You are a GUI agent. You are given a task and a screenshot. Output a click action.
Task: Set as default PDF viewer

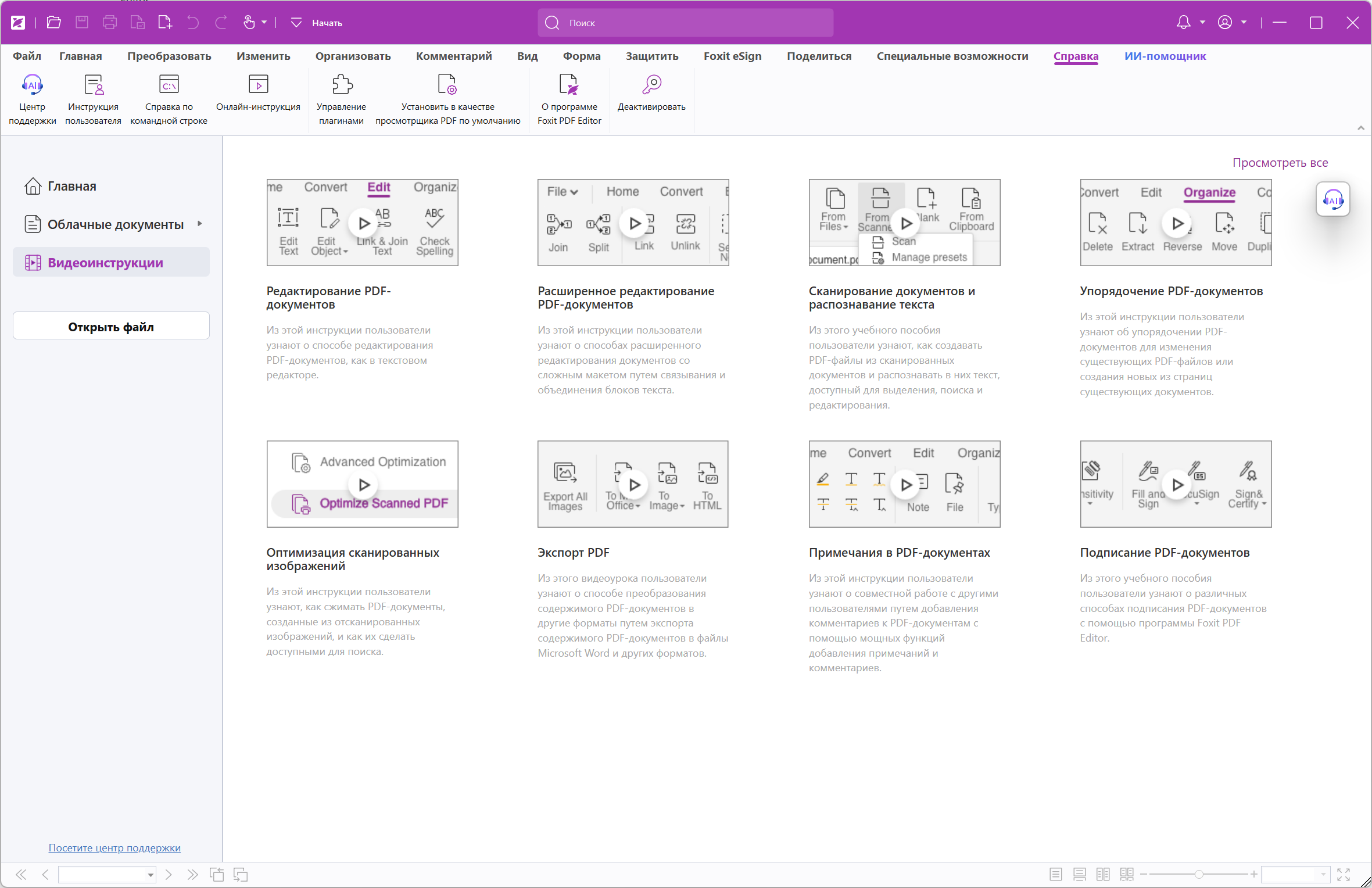click(x=447, y=85)
